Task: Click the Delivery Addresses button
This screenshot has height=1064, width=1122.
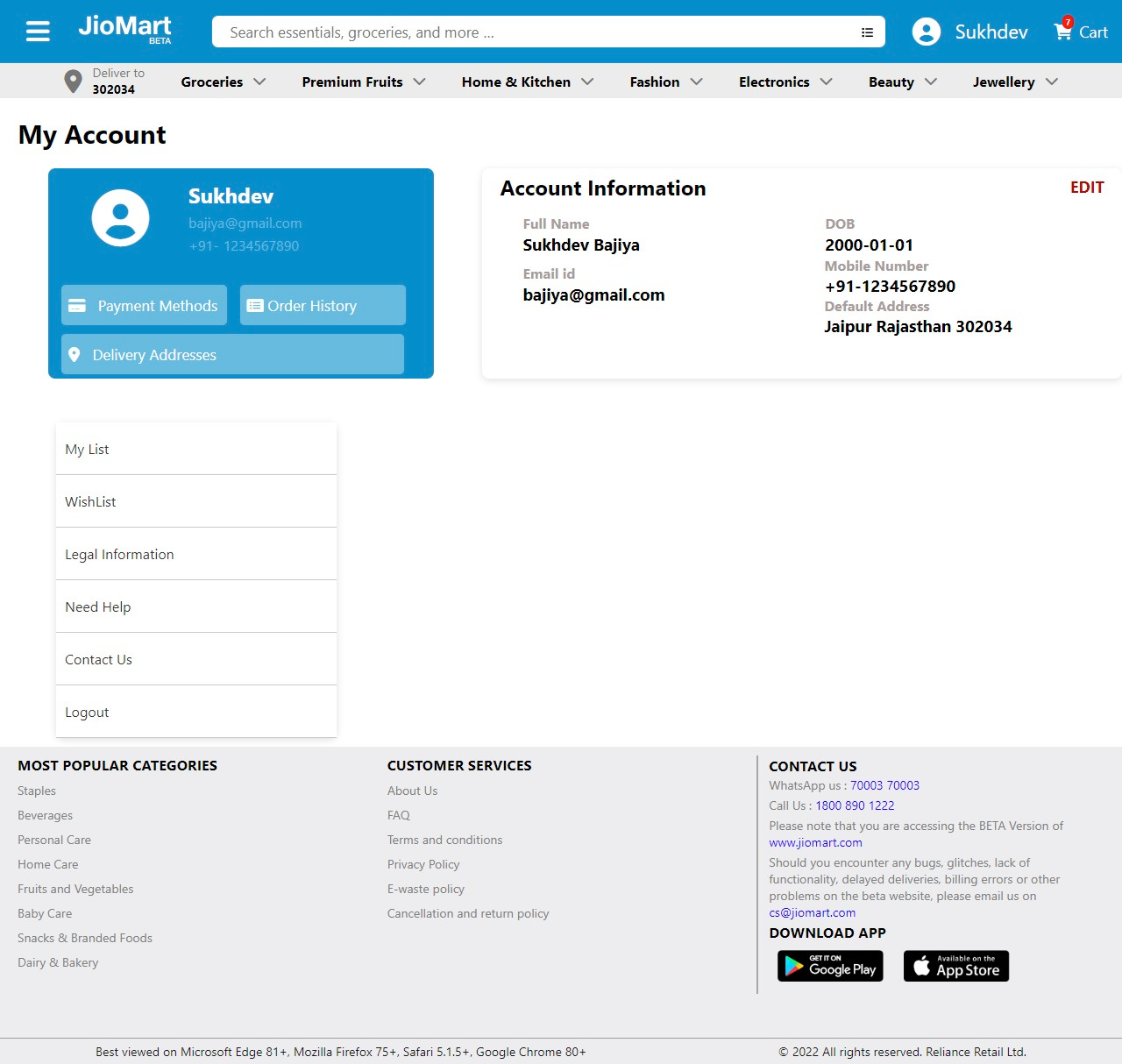Action: [232, 354]
